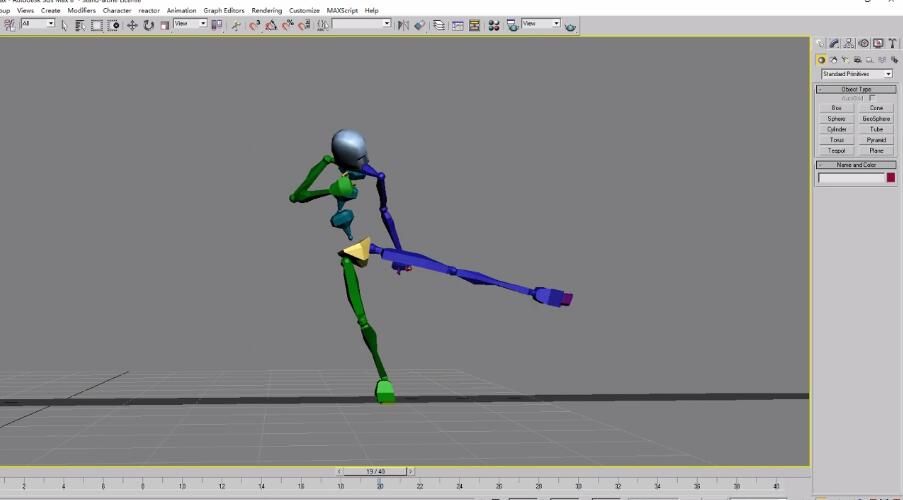Toggle the Spinner Snap button
Viewport: 903px width, 500px height.
304,25
